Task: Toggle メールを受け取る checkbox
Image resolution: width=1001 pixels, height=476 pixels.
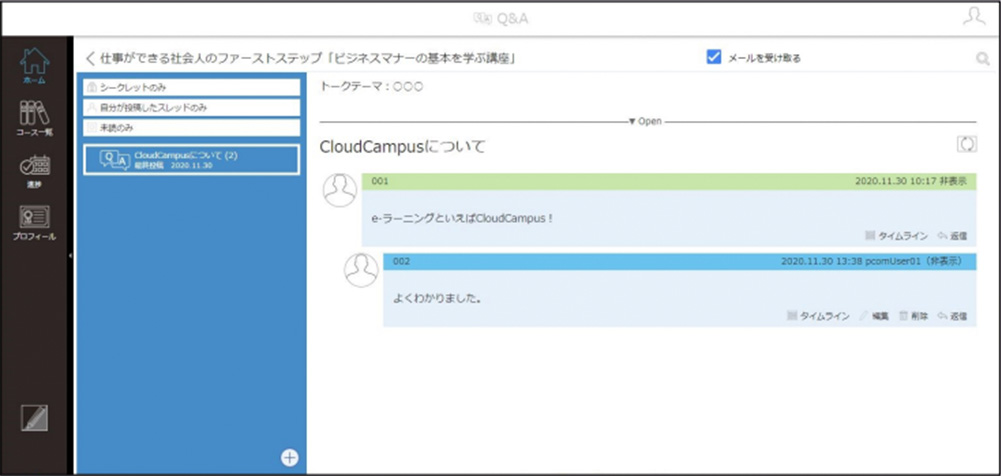Action: tap(714, 57)
